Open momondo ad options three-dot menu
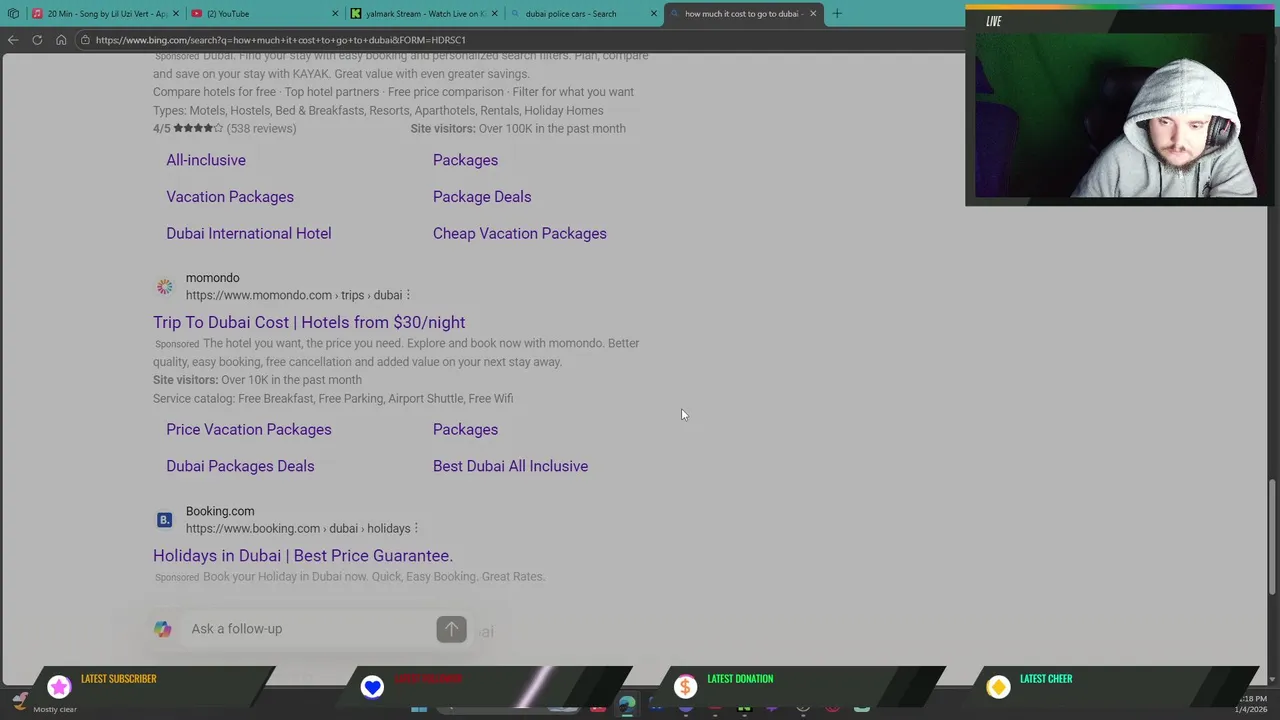Screen dimensions: 1280x720 [408, 295]
